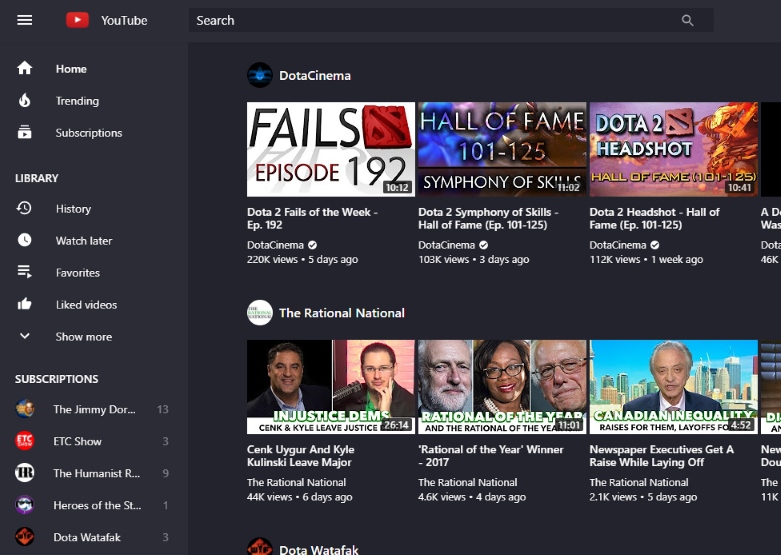Click the '44K views • 6 days ago' text
This screenshot has height=555, width=781.
click(x=300, y=497)
